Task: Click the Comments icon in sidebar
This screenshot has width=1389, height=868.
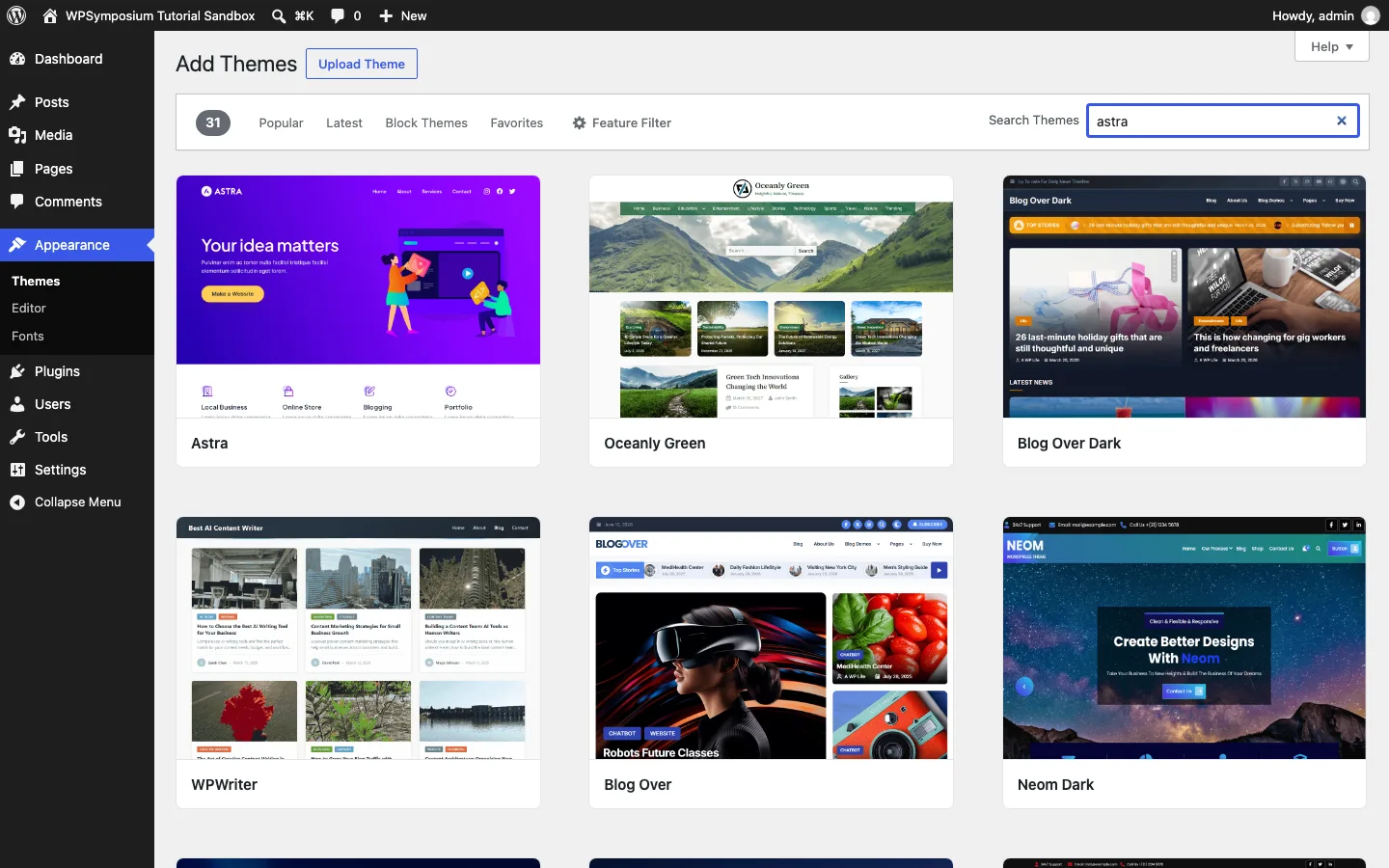Action: pyautogui.click(x=17, y=202)
